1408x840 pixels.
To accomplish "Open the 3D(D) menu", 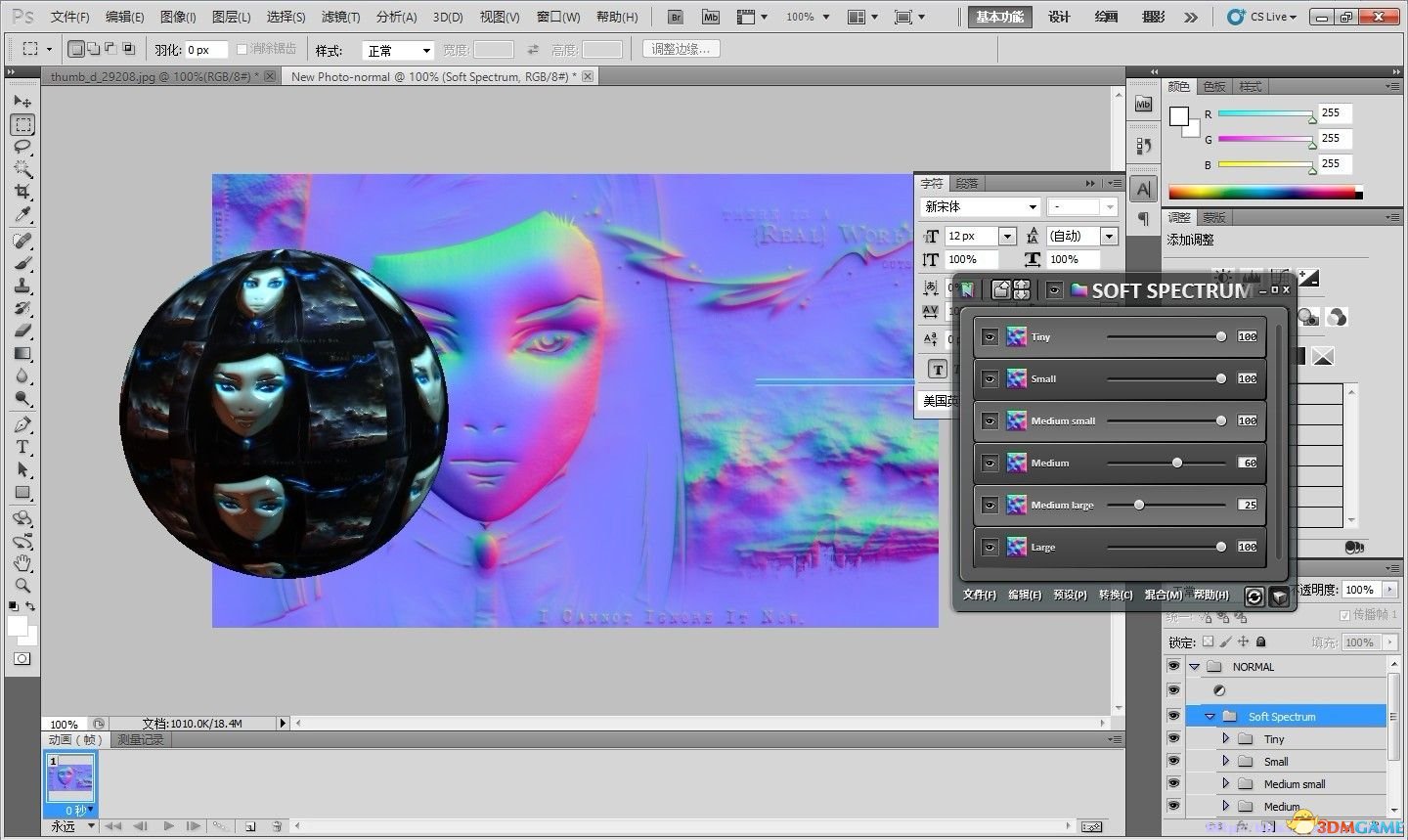I will 448,17.
